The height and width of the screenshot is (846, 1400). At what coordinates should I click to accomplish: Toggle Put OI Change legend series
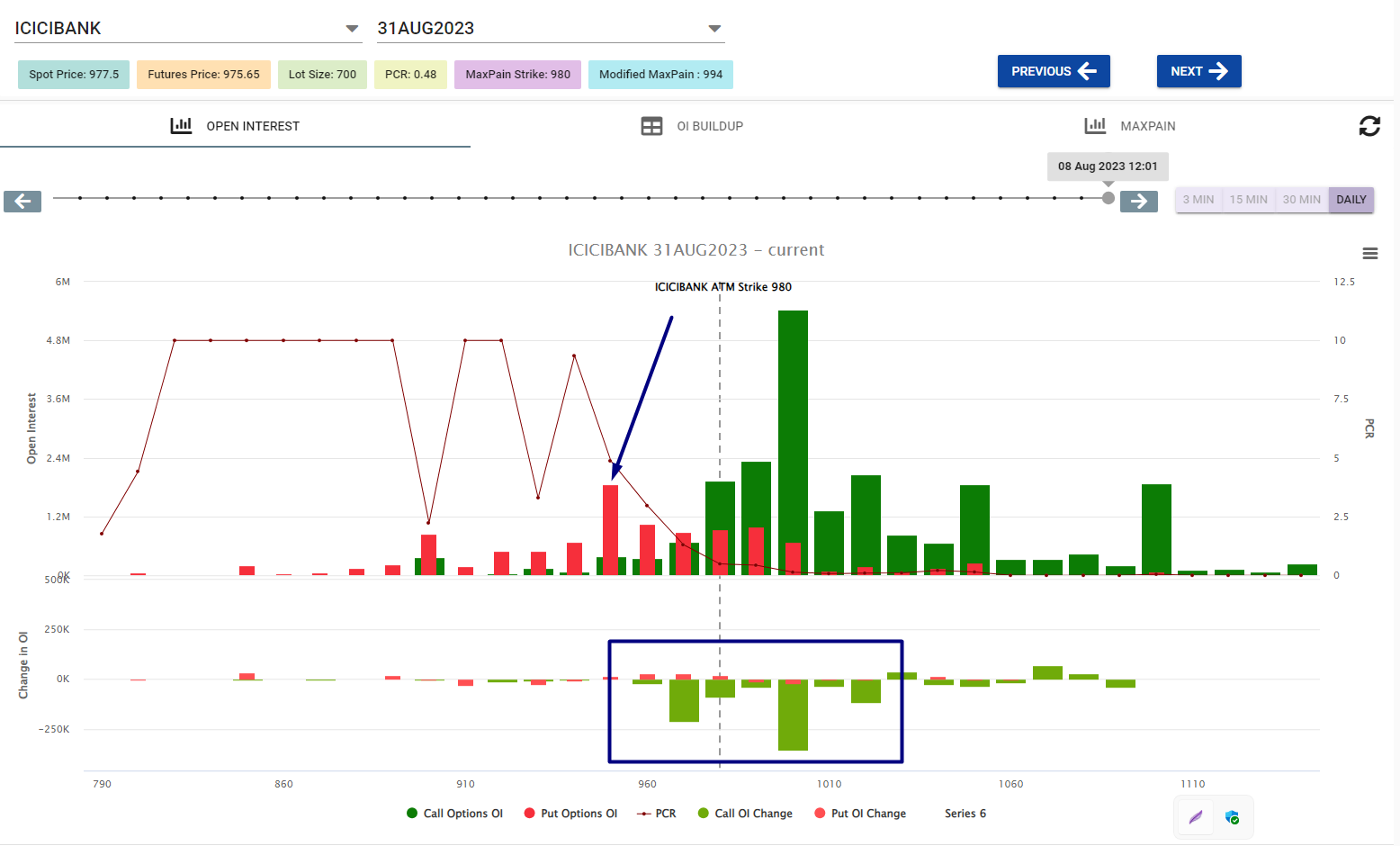tap(860, 814)
